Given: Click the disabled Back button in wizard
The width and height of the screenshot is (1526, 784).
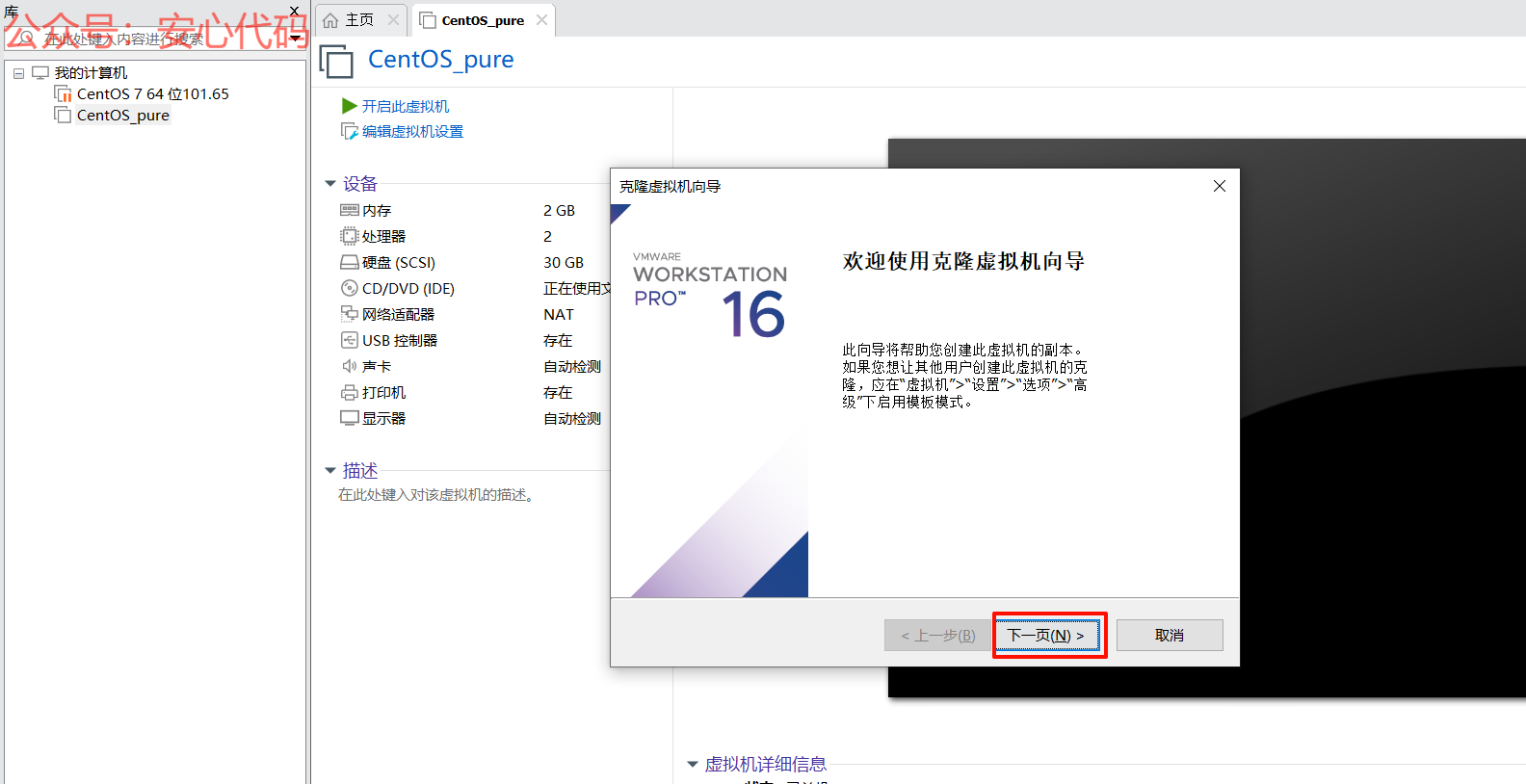Looking at the screenshot, I should (937, 636).
